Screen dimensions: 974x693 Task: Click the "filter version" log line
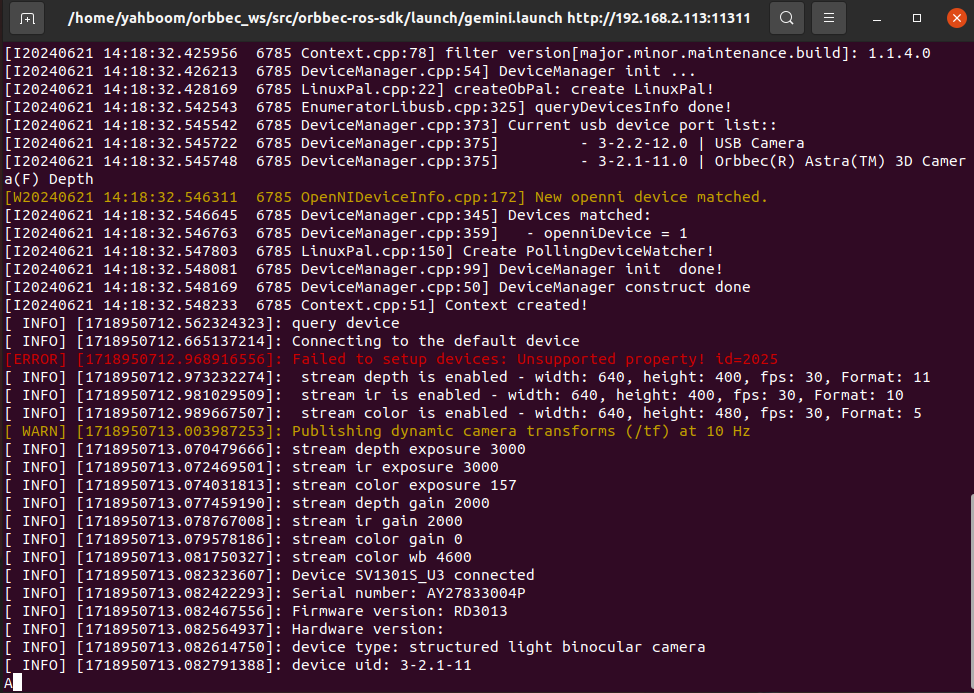[x=468, y=53]
